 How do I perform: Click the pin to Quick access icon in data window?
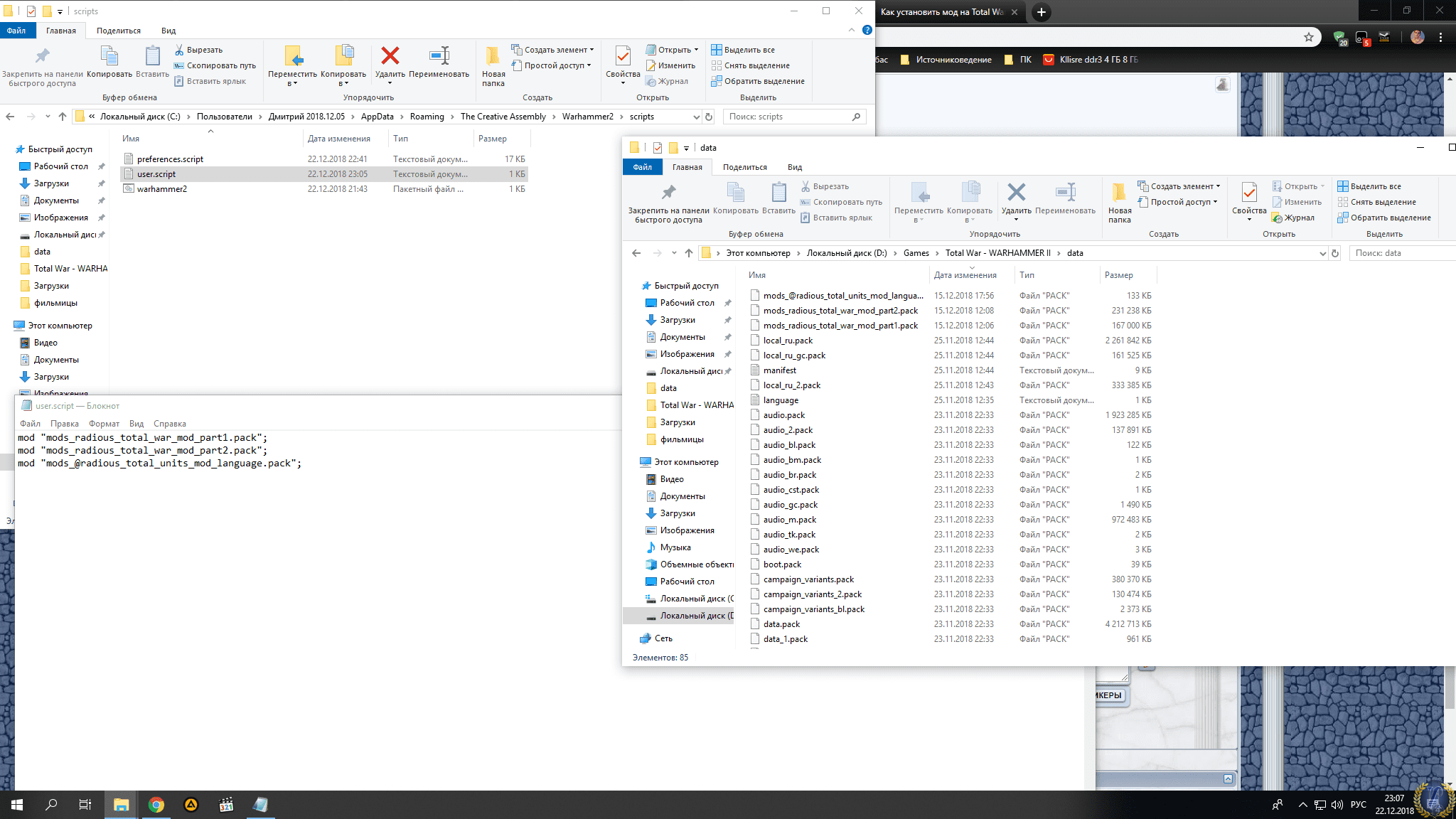click(x=668, y=193)
